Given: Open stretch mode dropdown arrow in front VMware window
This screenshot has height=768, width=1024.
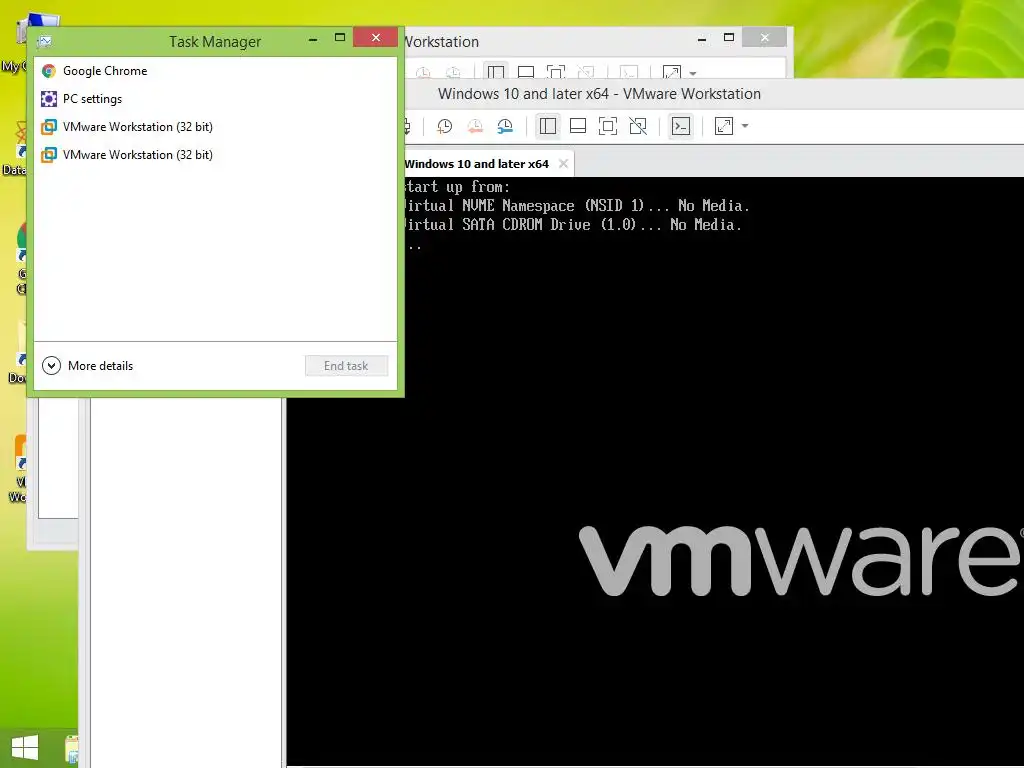Looking at the screenshot, I should tap(745, 126).
